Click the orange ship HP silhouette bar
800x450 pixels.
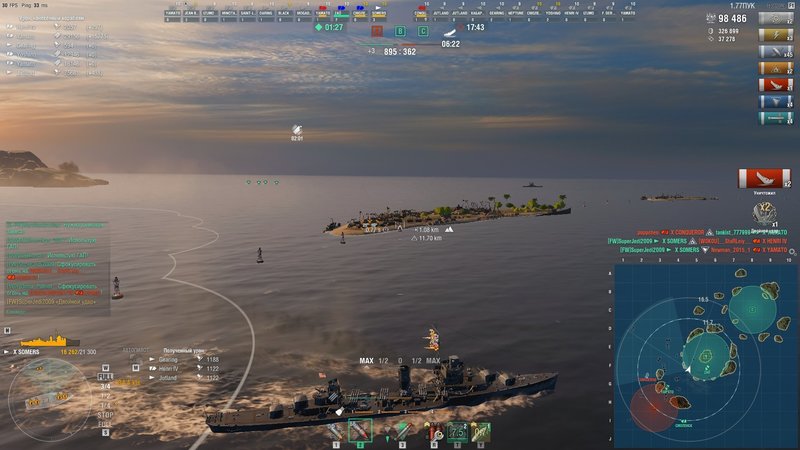pyautogui.click(x=49, y=340)
